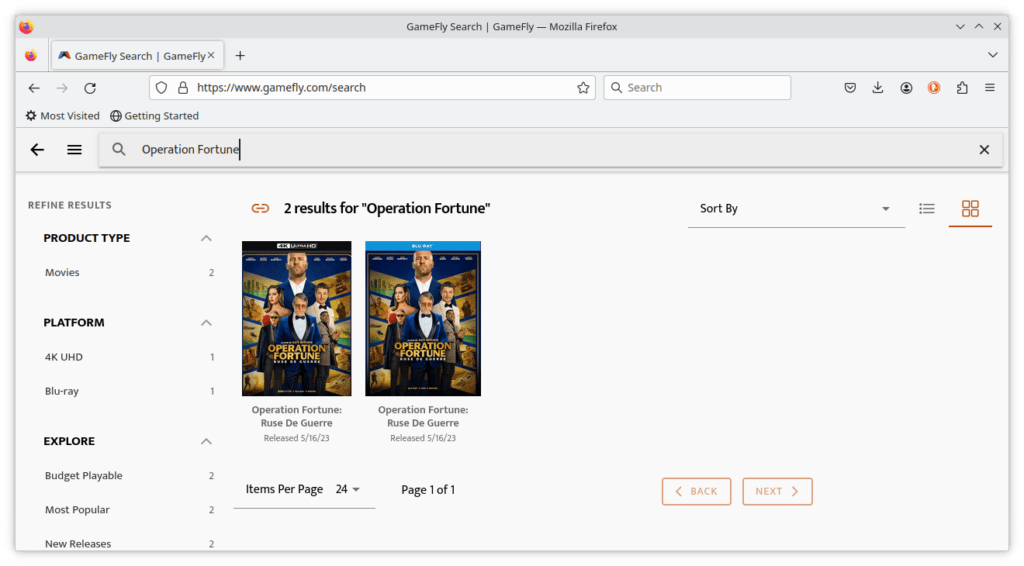Click the GameFly search text field

click(549, 149)
